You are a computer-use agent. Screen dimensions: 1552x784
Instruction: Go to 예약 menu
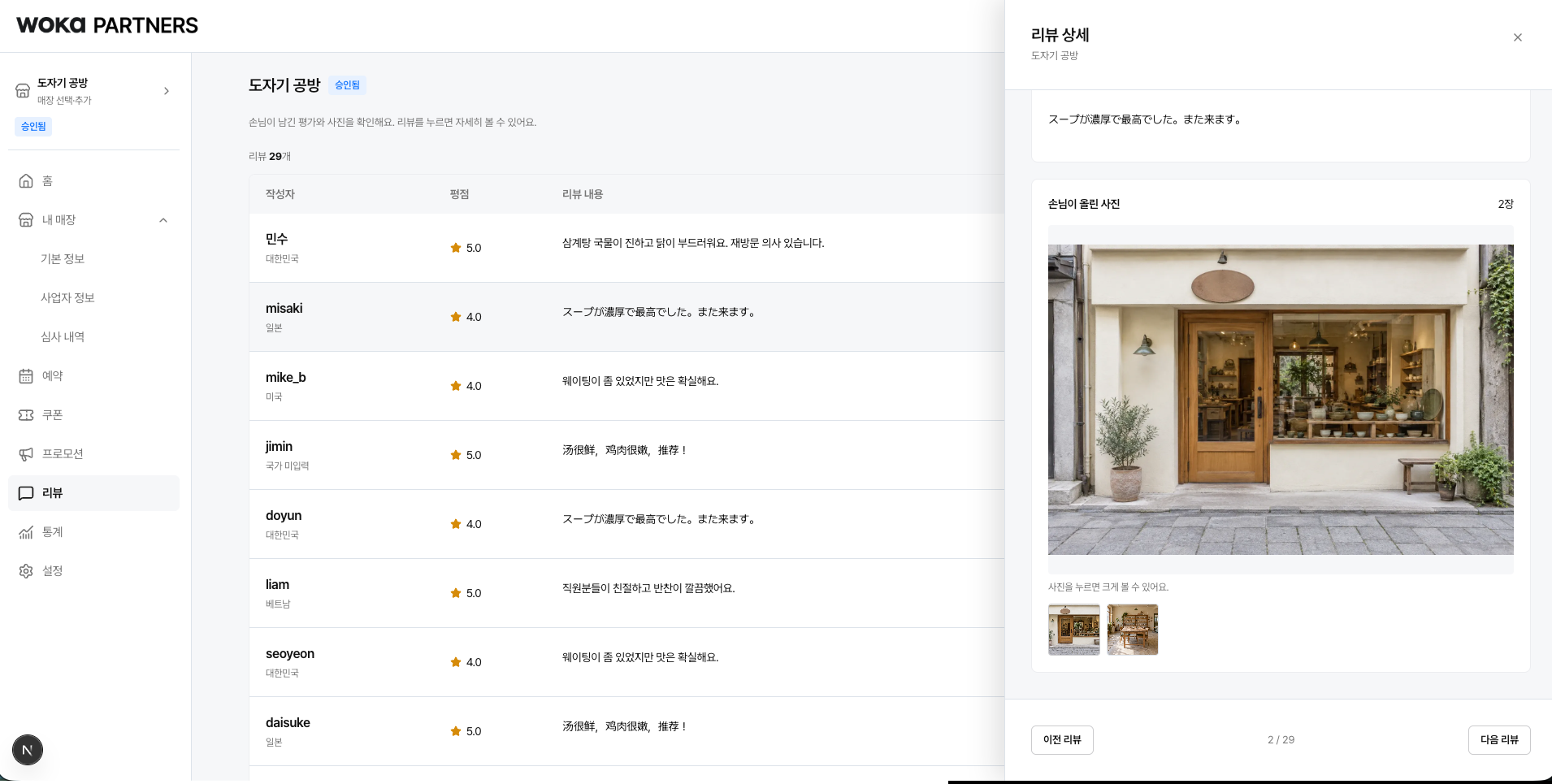click(x=93, y=376)
